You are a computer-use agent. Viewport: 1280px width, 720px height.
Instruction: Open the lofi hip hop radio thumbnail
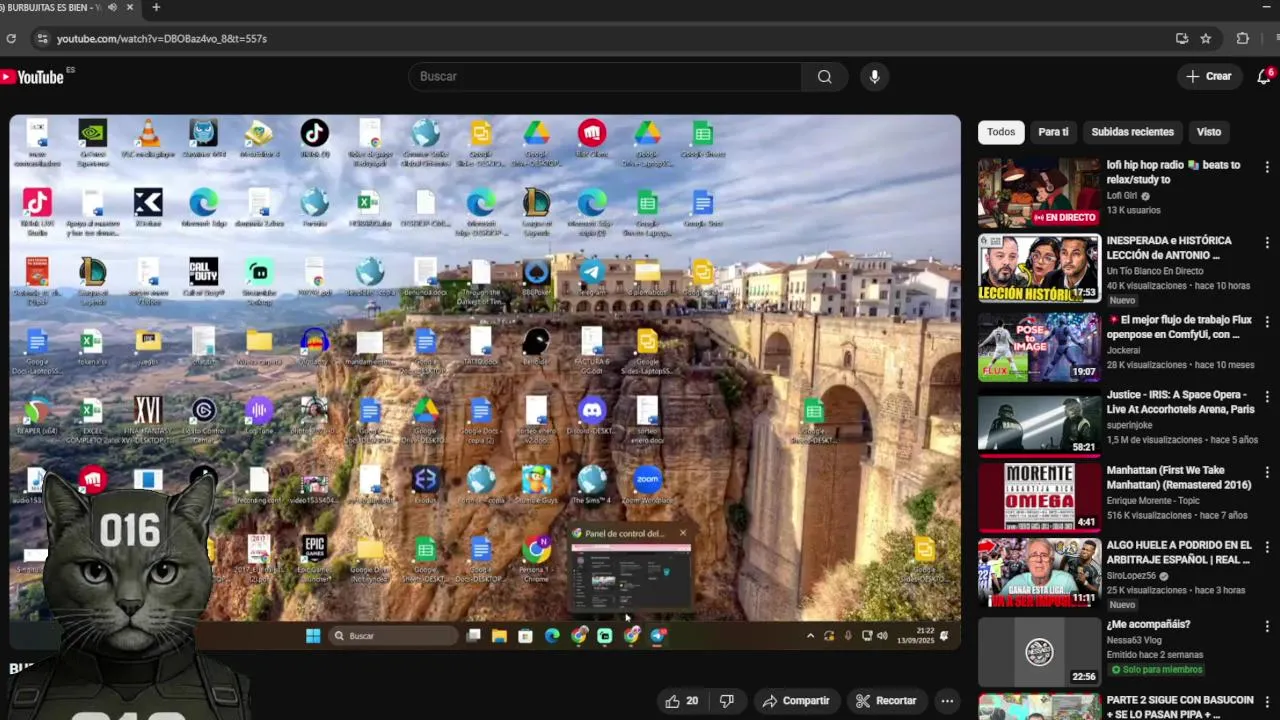click(x=1039, y=193)
